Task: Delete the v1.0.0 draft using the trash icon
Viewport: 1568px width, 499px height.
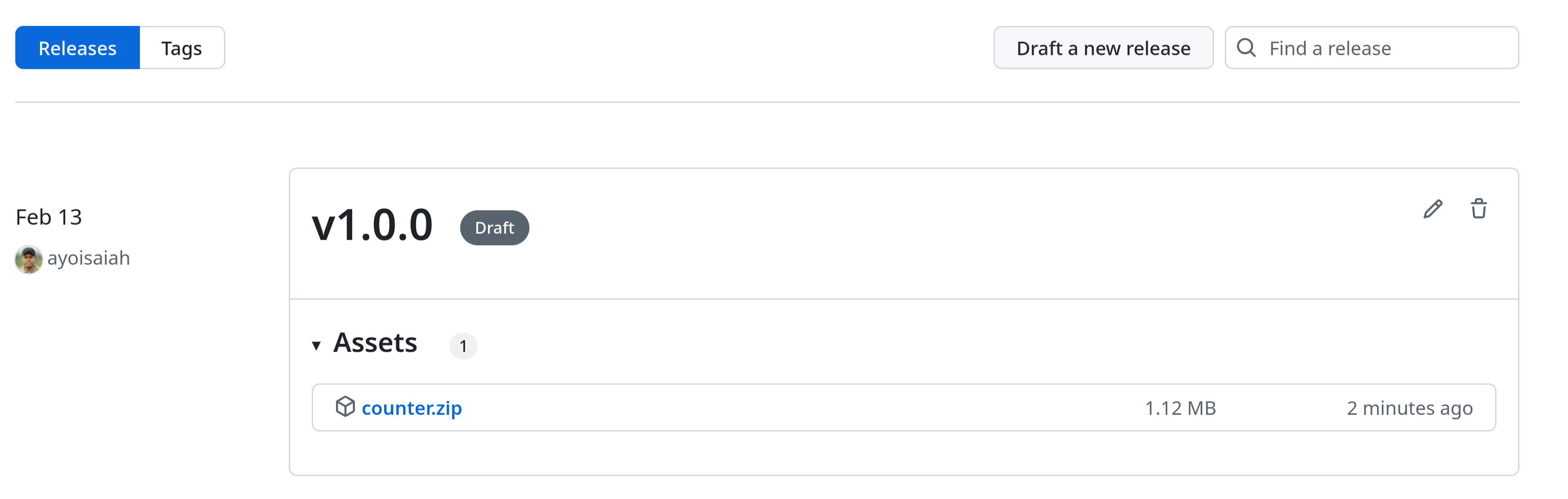Action: 1478,209
